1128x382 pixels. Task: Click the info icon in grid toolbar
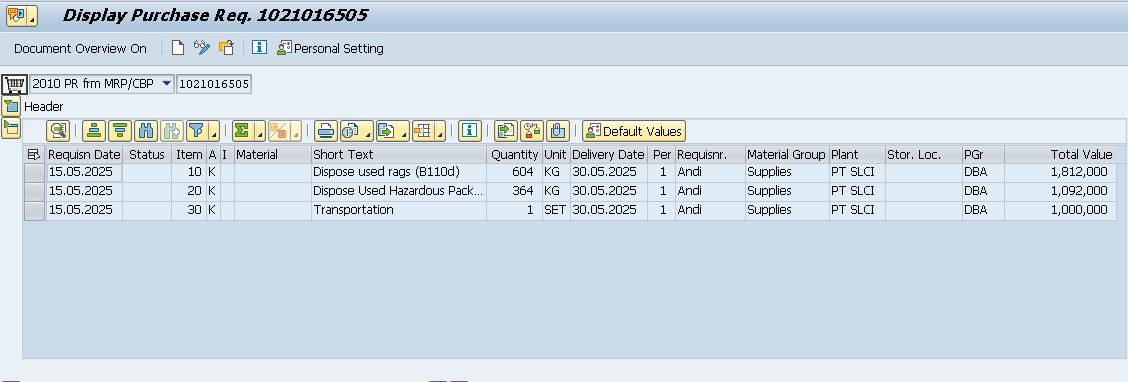point(470,131)
